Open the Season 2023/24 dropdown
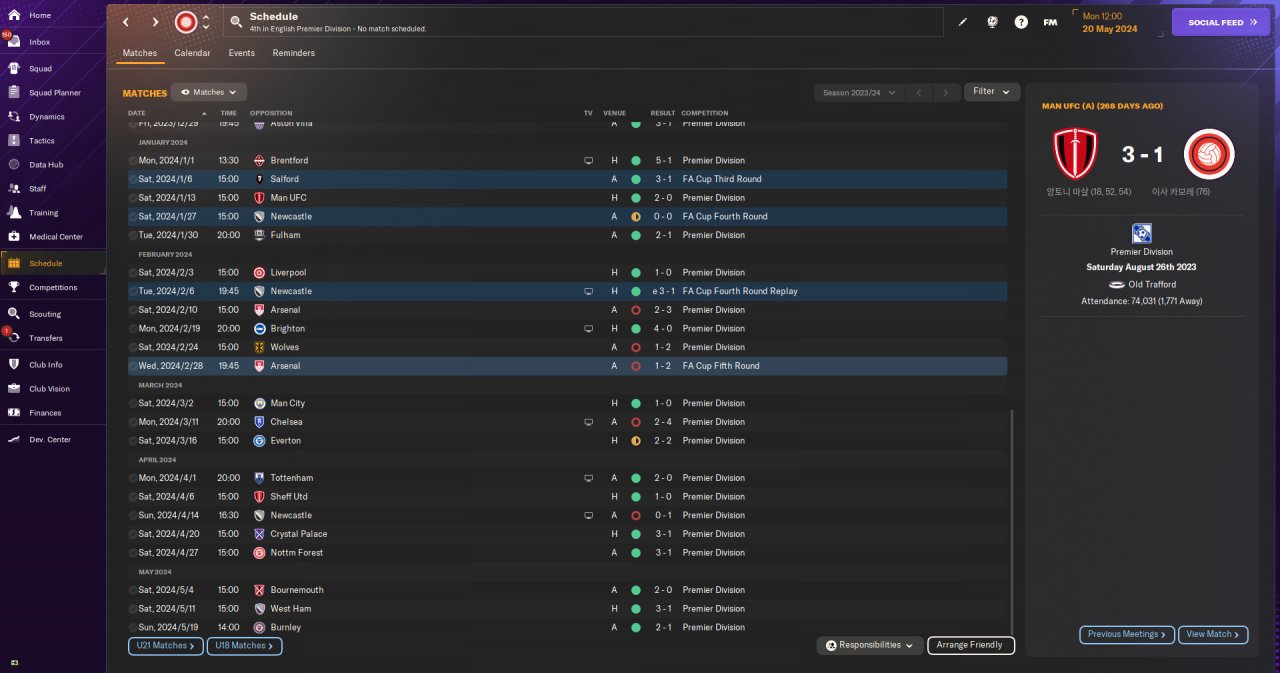Screen dimensions: 1280x673 coord(859,92)
